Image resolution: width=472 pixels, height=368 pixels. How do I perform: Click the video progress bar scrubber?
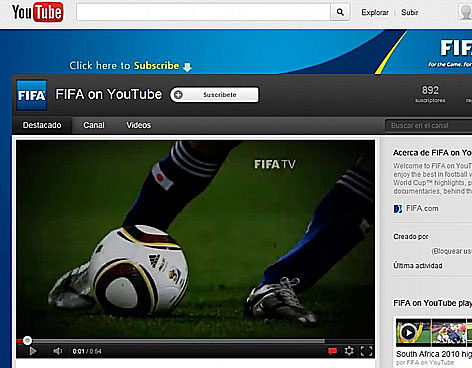[28, 340]
